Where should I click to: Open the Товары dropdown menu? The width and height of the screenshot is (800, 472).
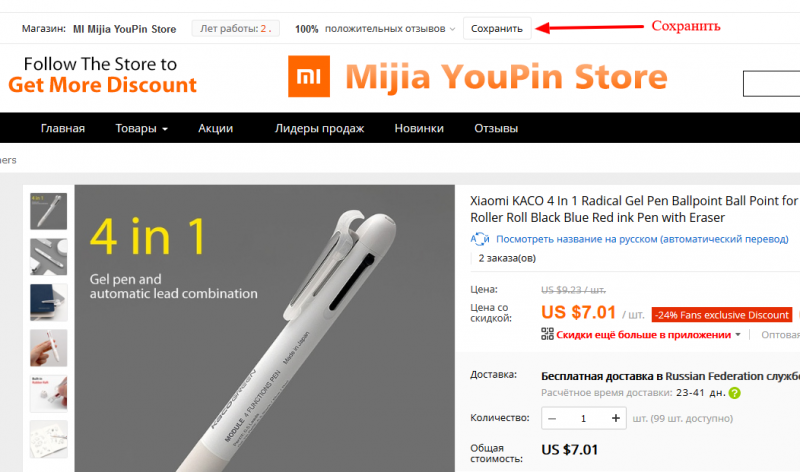pos(141,128)
